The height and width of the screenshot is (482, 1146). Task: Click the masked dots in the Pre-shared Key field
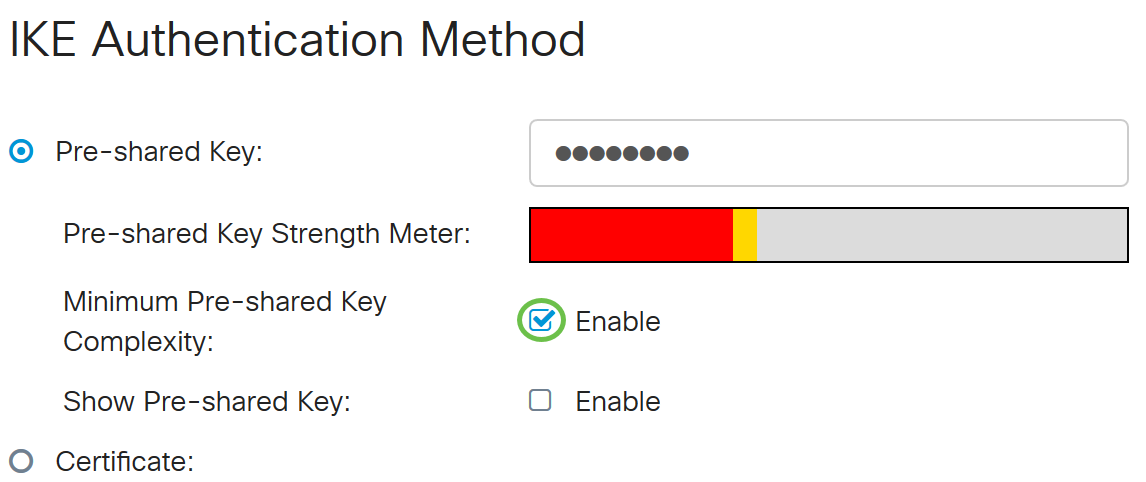(622, 154)
